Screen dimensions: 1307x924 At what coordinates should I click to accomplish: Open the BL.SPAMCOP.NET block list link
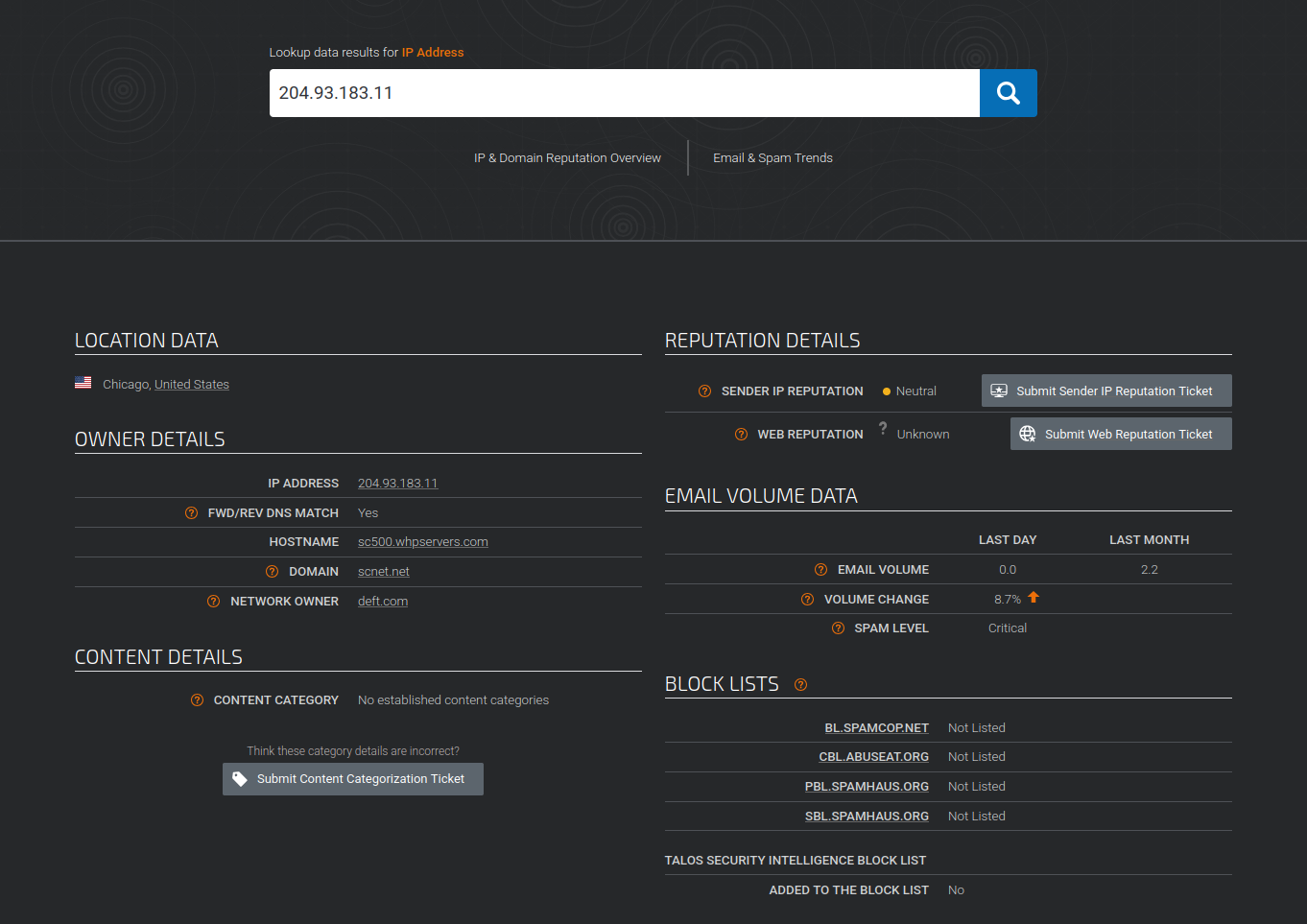coord(876,727)
